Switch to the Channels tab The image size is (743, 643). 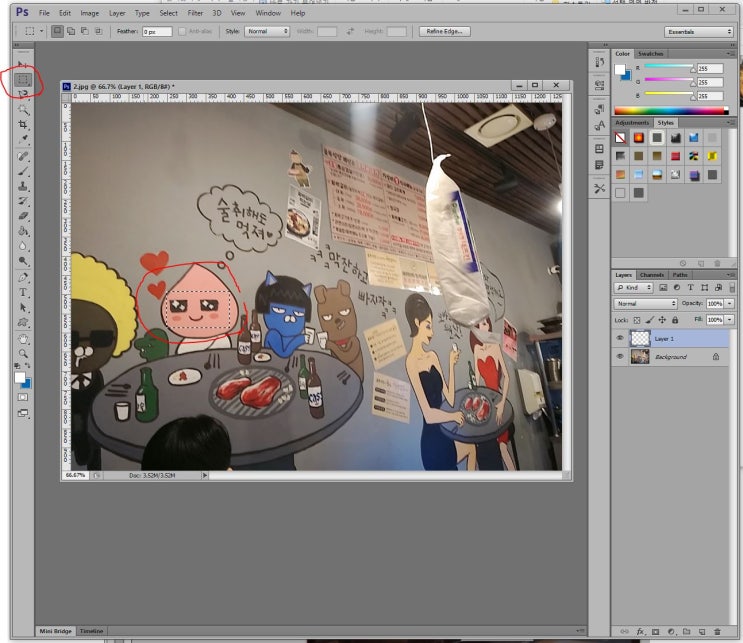point(652,275)
